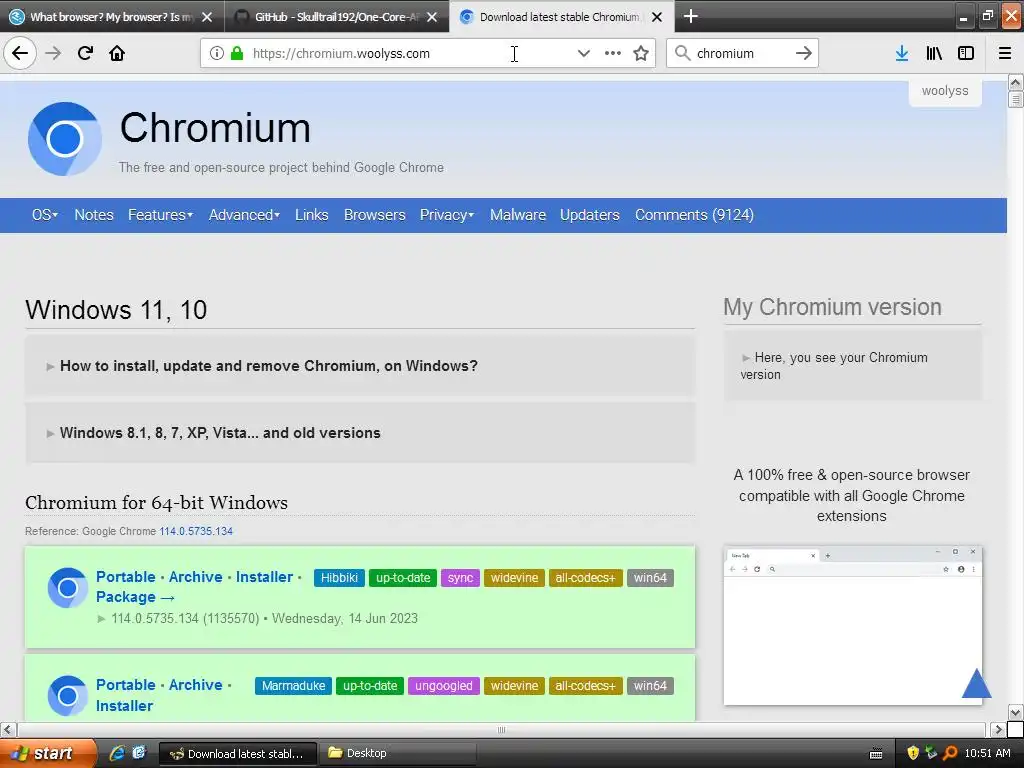Click the Hibbiki tag badge
This screenshot has height=768, width=1024.
[x=339, y=578]
